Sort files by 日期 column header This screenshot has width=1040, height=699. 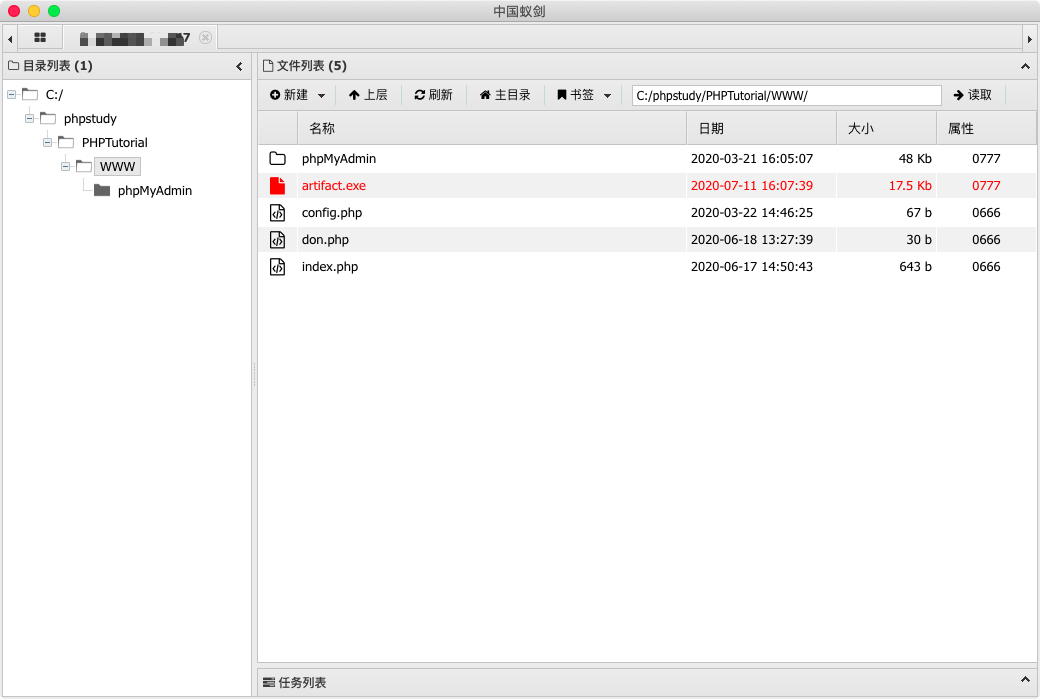click(760, 129)
